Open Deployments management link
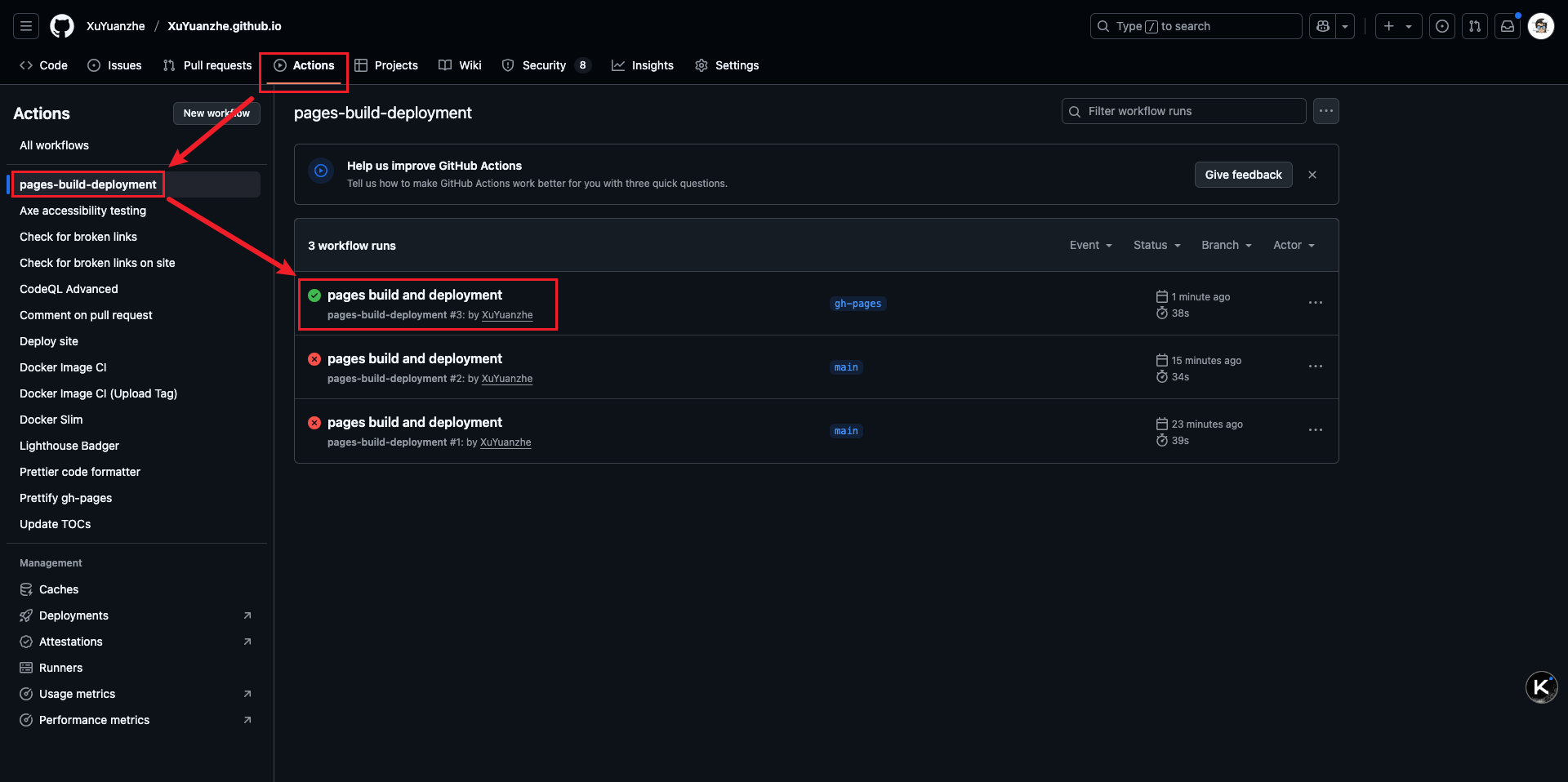Viewport: 1568px width, 782px height. [134, 615]
